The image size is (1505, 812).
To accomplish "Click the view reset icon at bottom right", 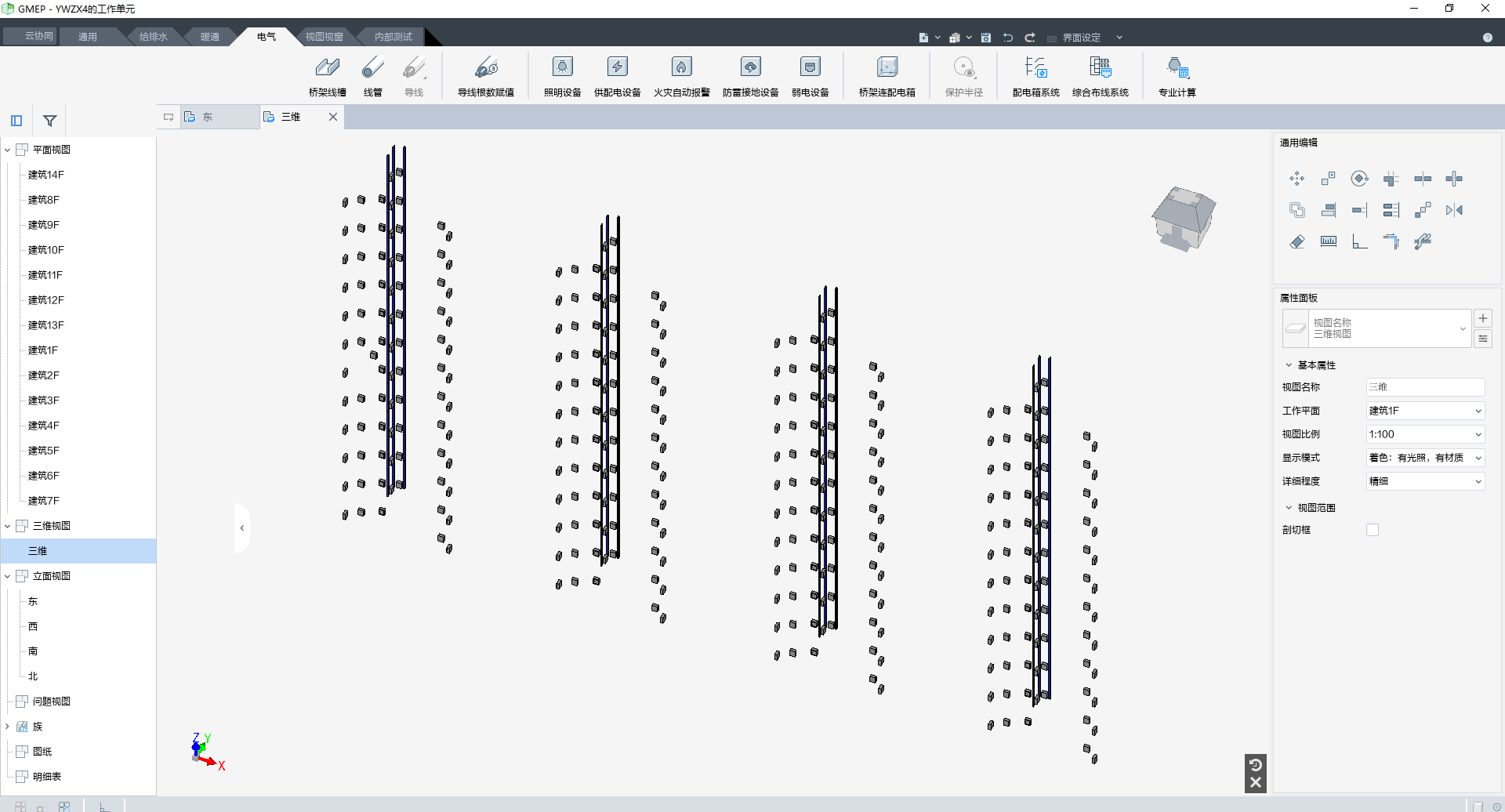I will point(1255,765).
